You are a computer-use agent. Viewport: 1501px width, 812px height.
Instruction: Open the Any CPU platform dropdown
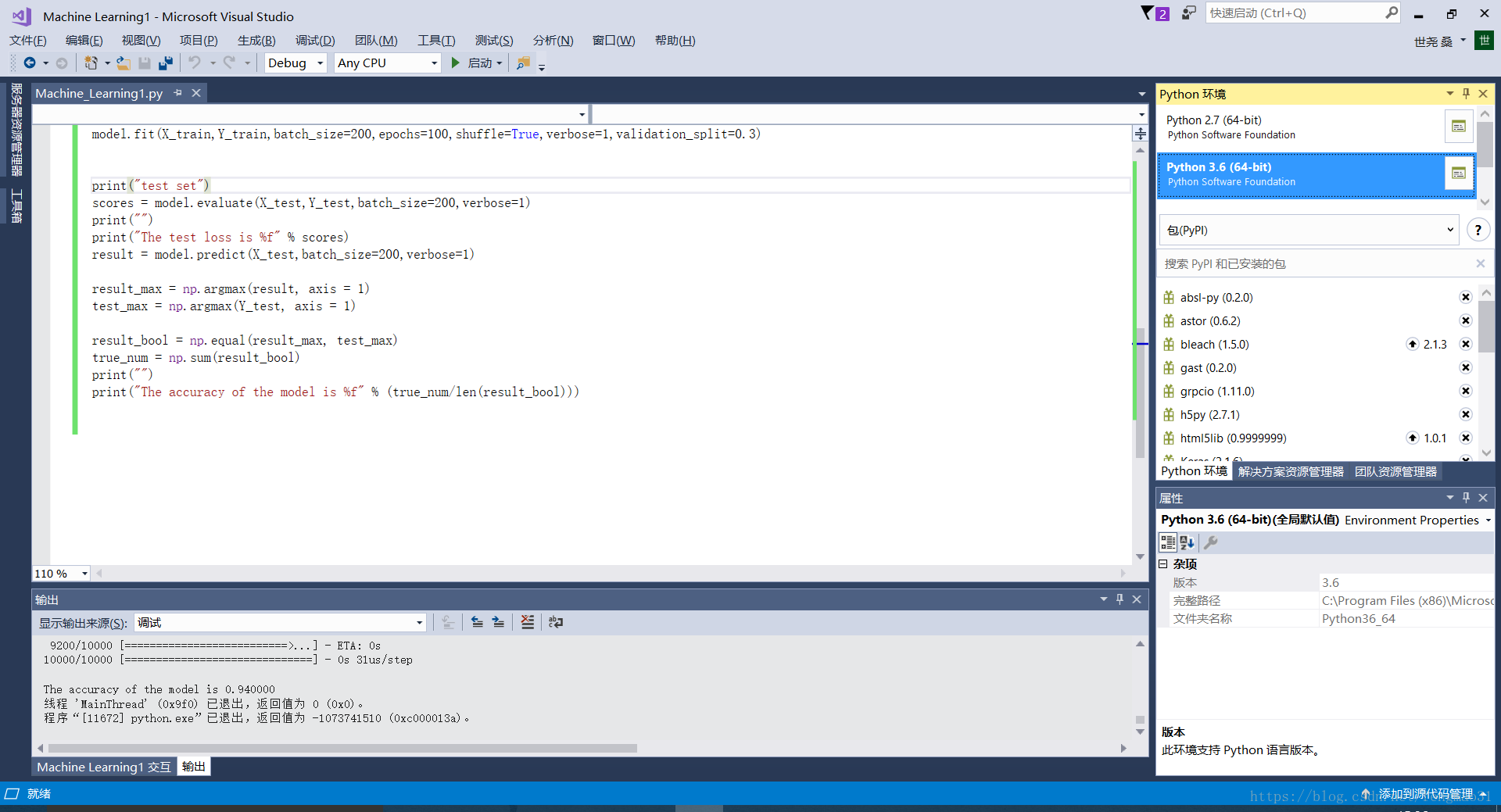pos(388,63)
